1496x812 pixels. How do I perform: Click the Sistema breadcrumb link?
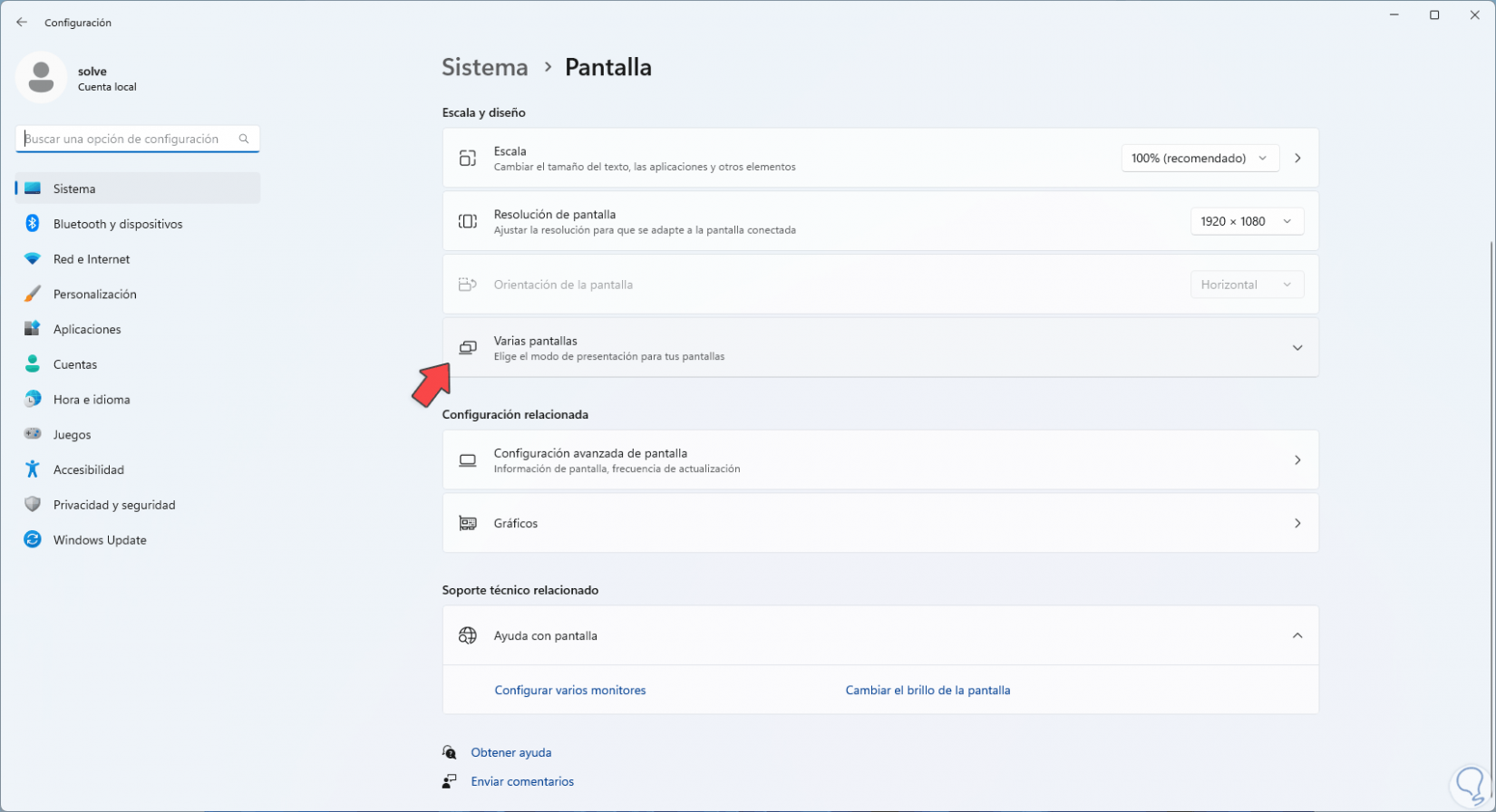tap(485, 68)
